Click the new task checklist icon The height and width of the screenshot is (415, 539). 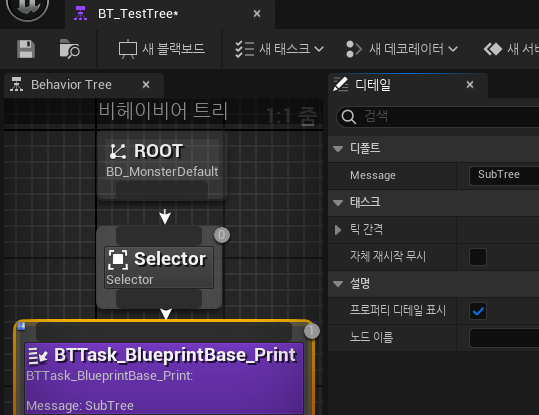tap(245, 49)
